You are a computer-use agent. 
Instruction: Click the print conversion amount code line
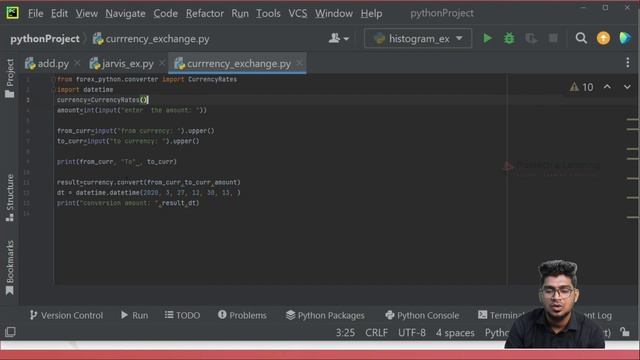tap(128, 202)
